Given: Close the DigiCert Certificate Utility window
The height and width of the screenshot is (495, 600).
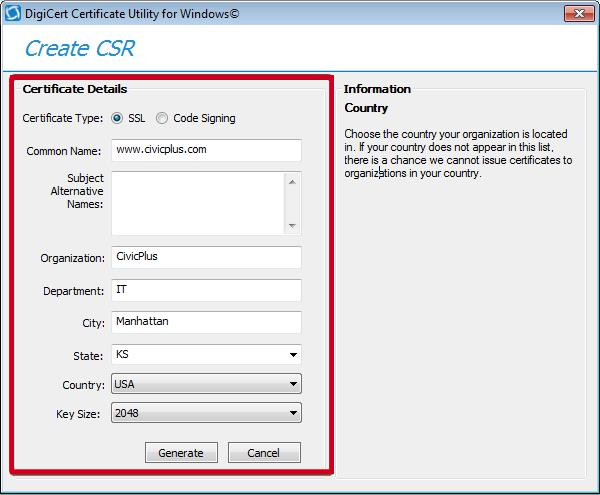Looking at the screenshot, I should click(579, 13).
